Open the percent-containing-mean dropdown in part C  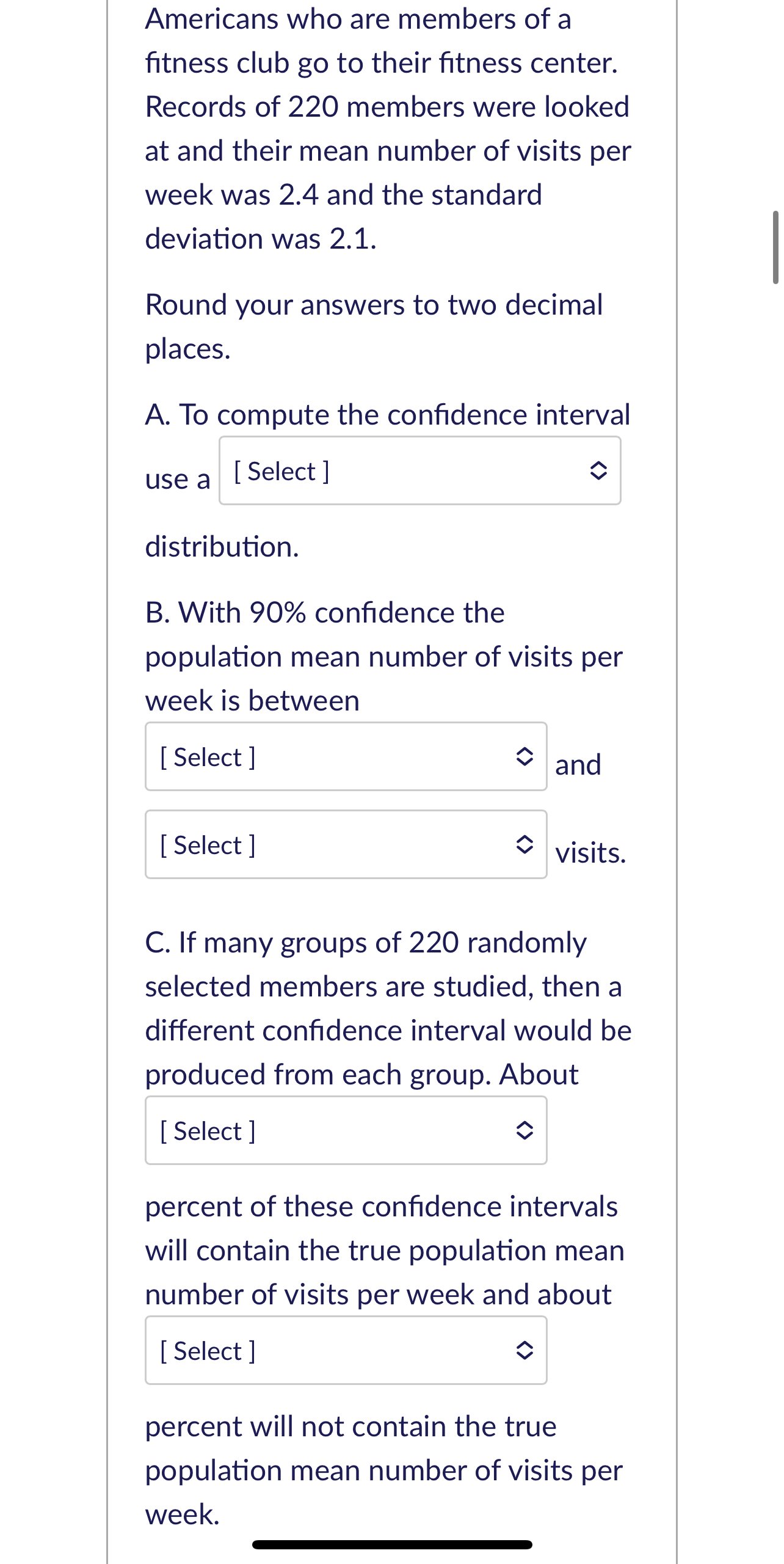pos(346,1131)
